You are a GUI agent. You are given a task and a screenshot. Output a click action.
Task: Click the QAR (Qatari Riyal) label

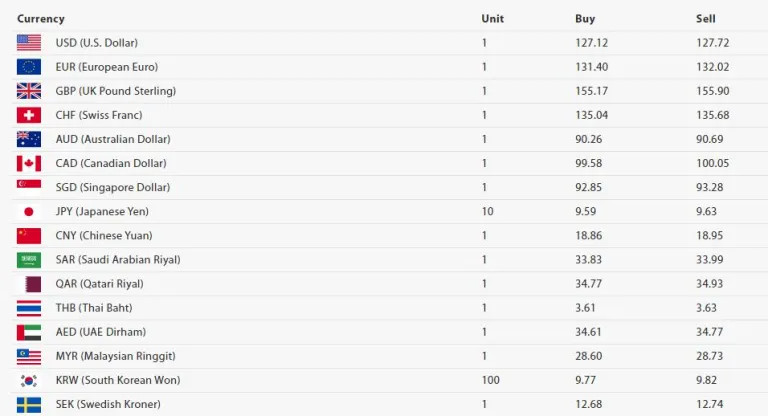(99, 284)
